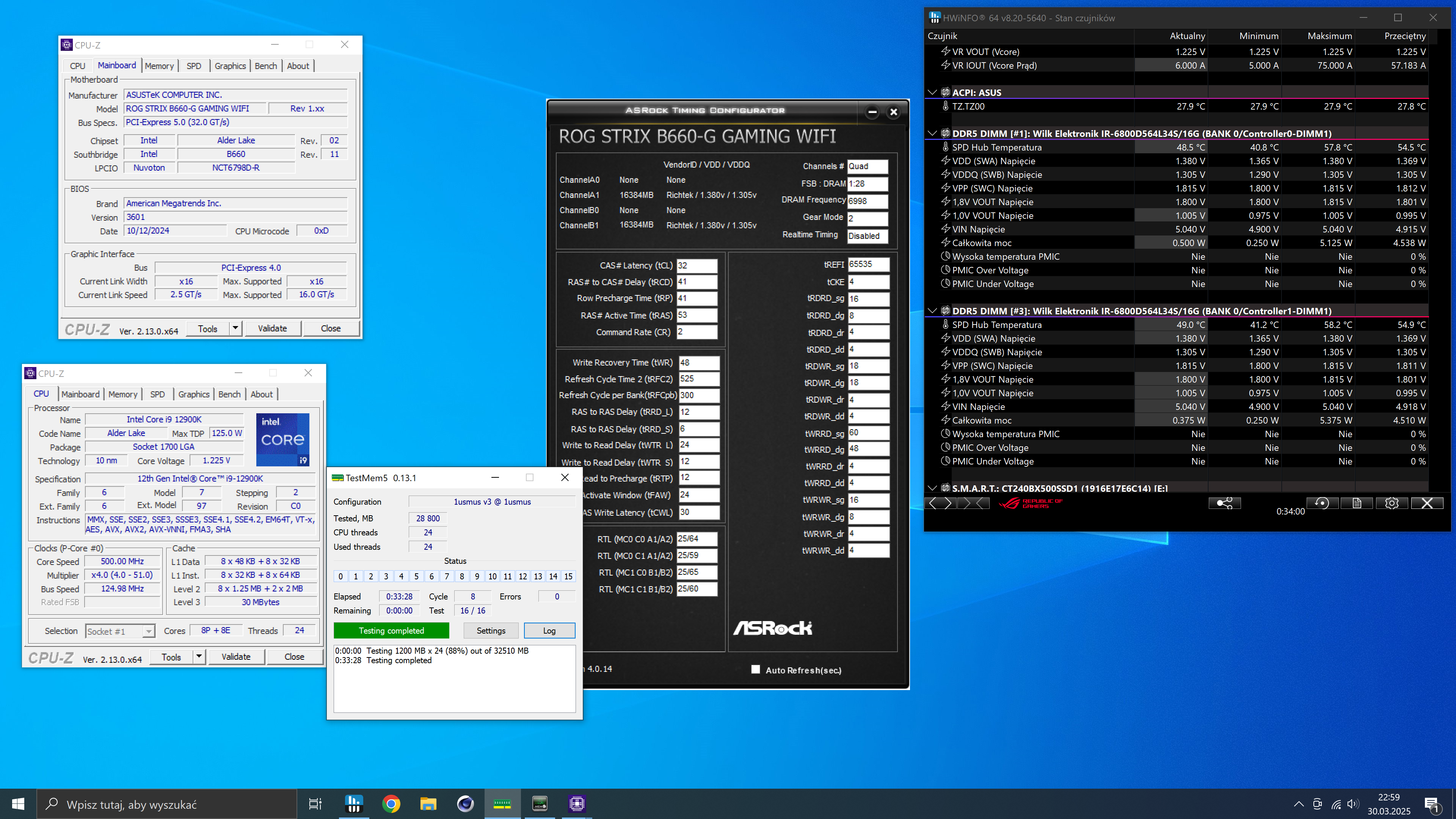Click HWiNFO logging sheet icon
The height and width of the screenshot is (819, 1456).
pyautogui.click(x=1357, y=503)
